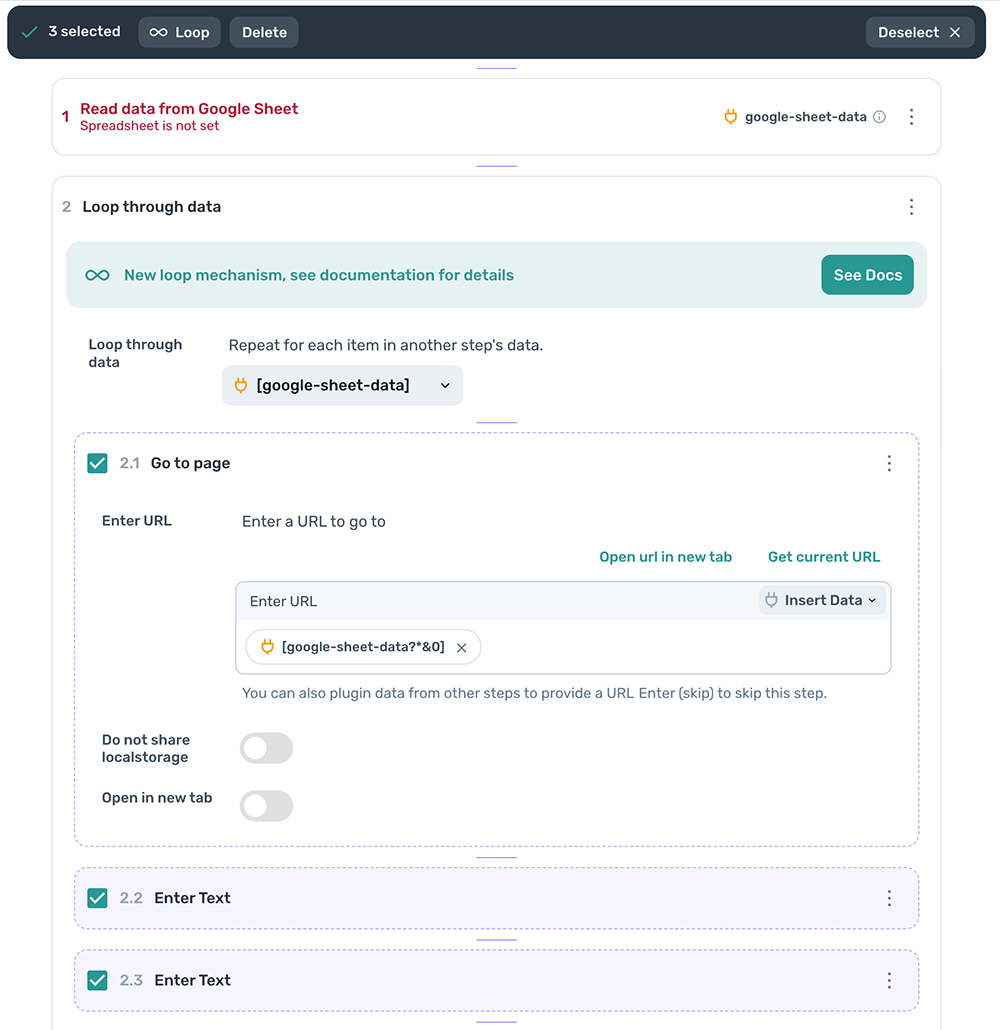
Task: Click the Open url in new tab link
Action: (665, 557)
